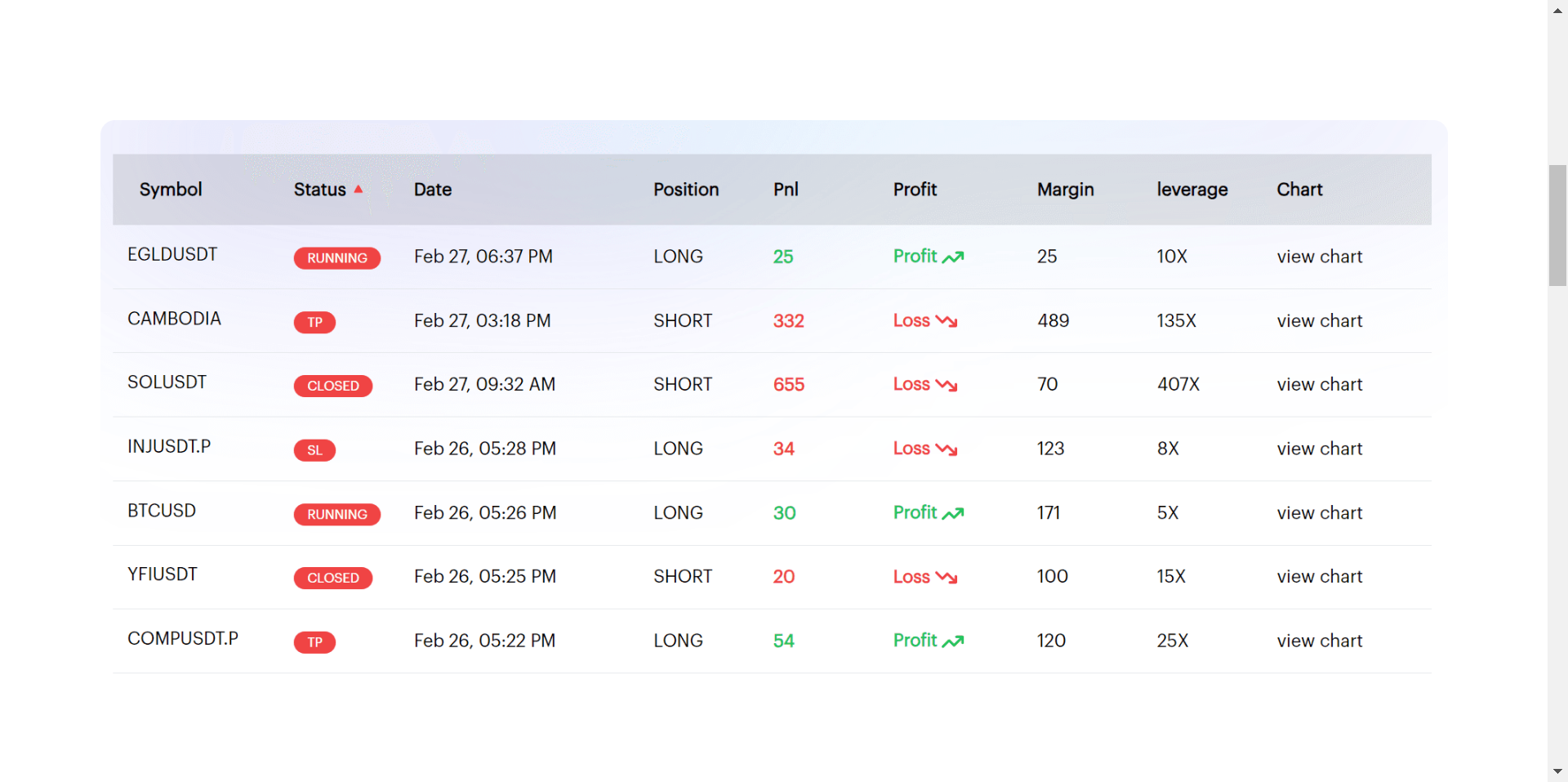
Task: Click SHORT position in SOLUSDT row
Action: pyautogui.click(x=683, y=385)
